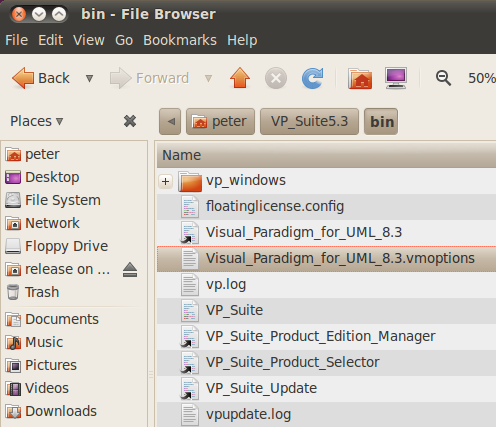Open the Computer toolbar icon

[x=396, y=78]
